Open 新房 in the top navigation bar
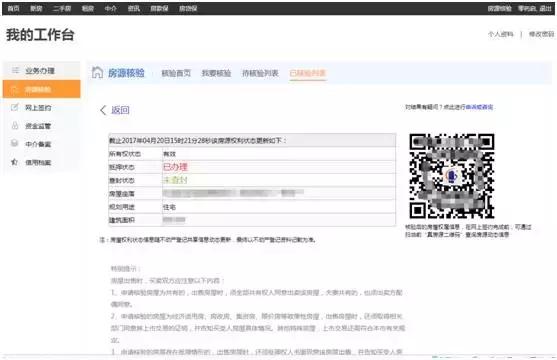Screen dimensions: 557x360 tap(36, 9)
